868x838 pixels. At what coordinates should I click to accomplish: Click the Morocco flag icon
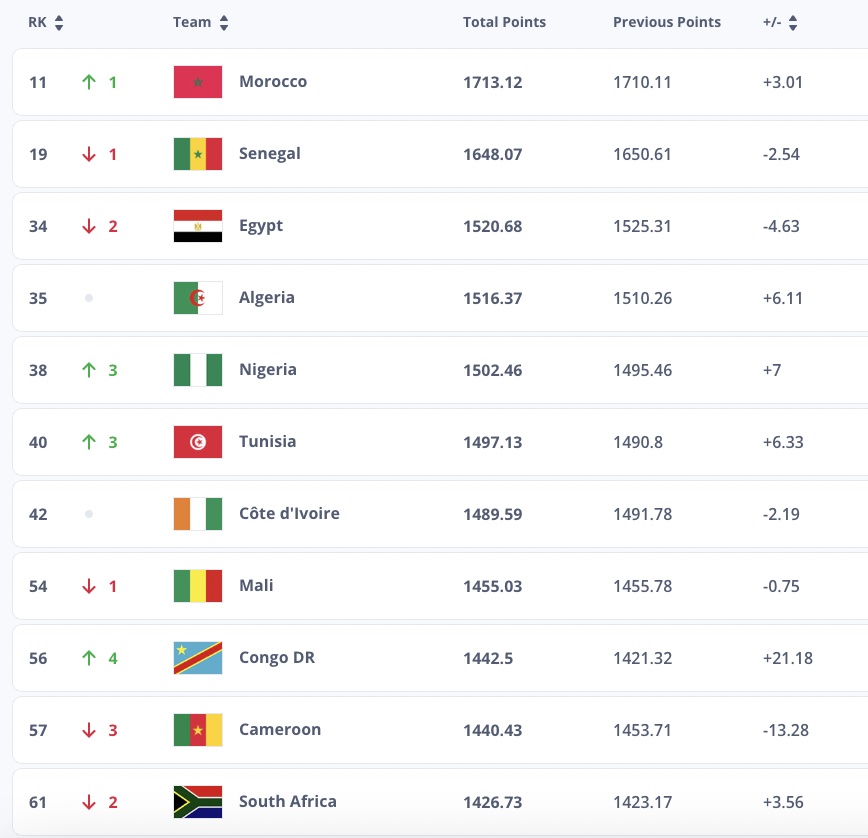click(x=198, y=82)
